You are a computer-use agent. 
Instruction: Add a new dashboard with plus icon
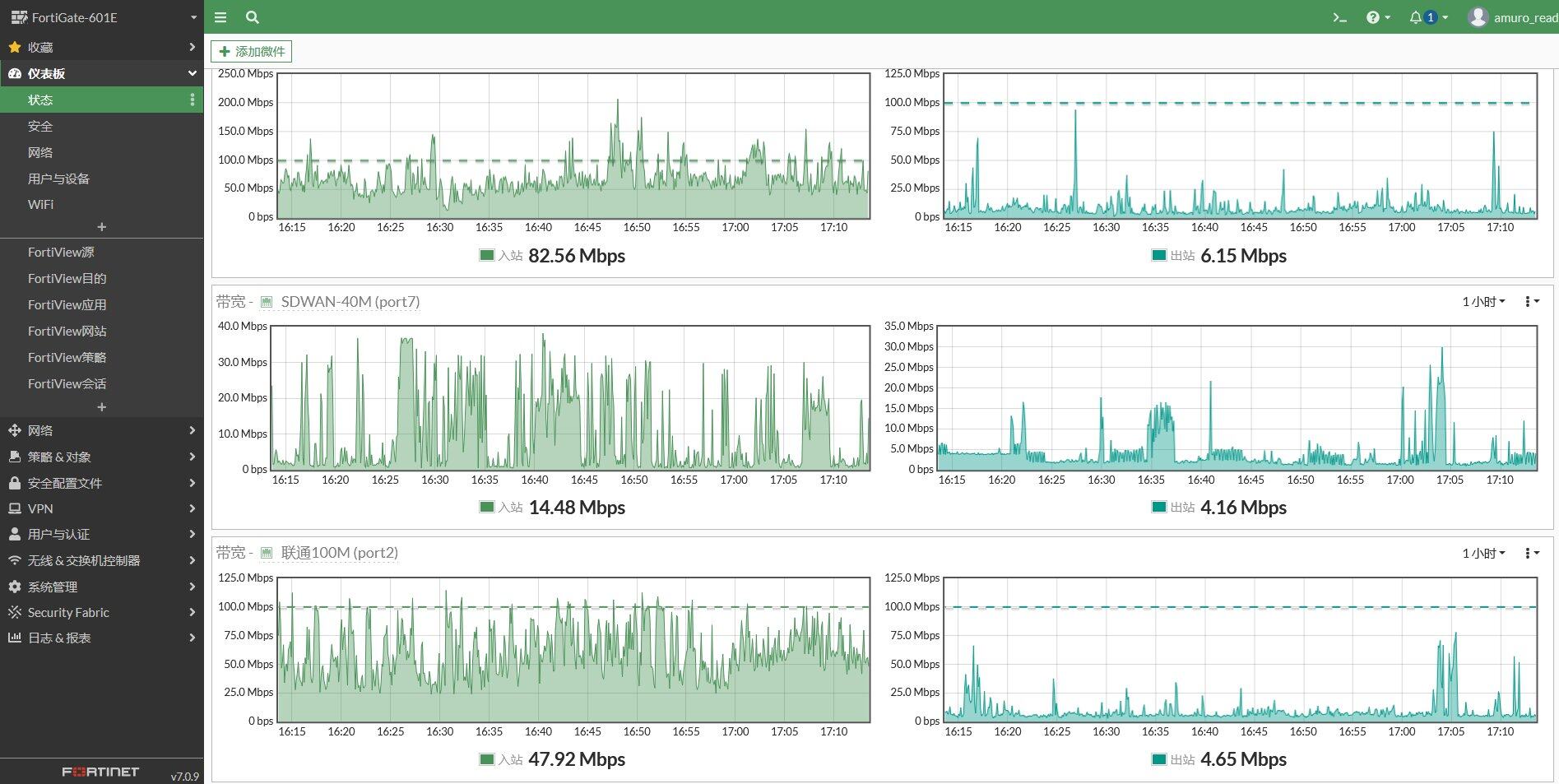coord(102,226)
